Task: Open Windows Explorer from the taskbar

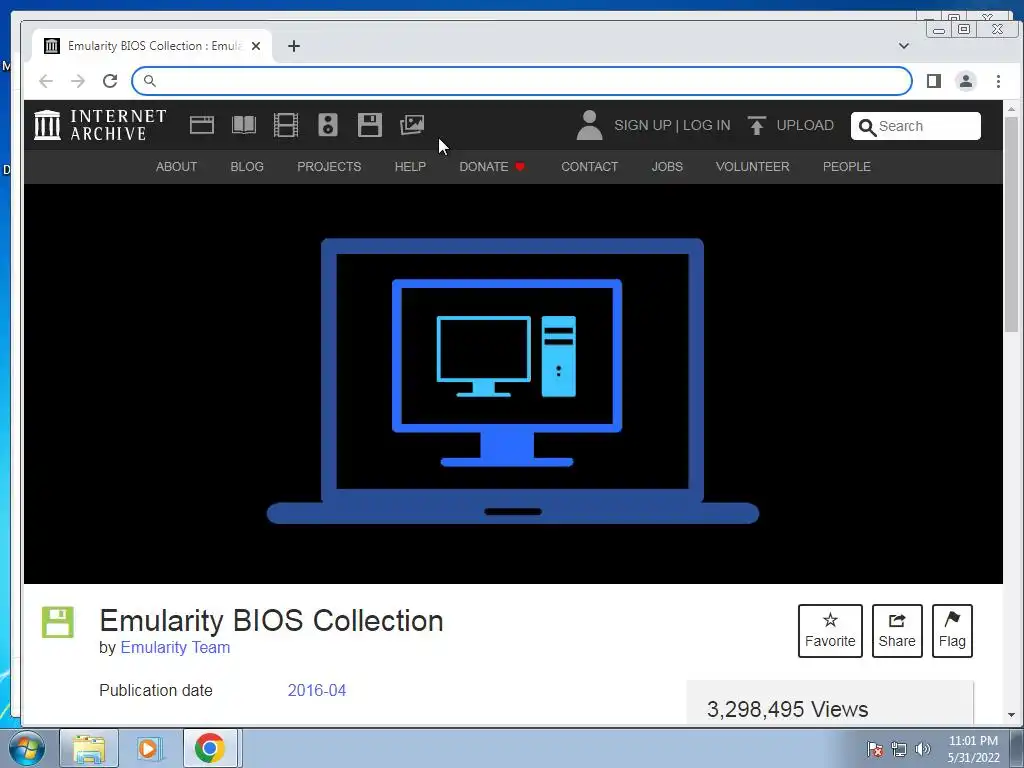Action: (89, 748)
